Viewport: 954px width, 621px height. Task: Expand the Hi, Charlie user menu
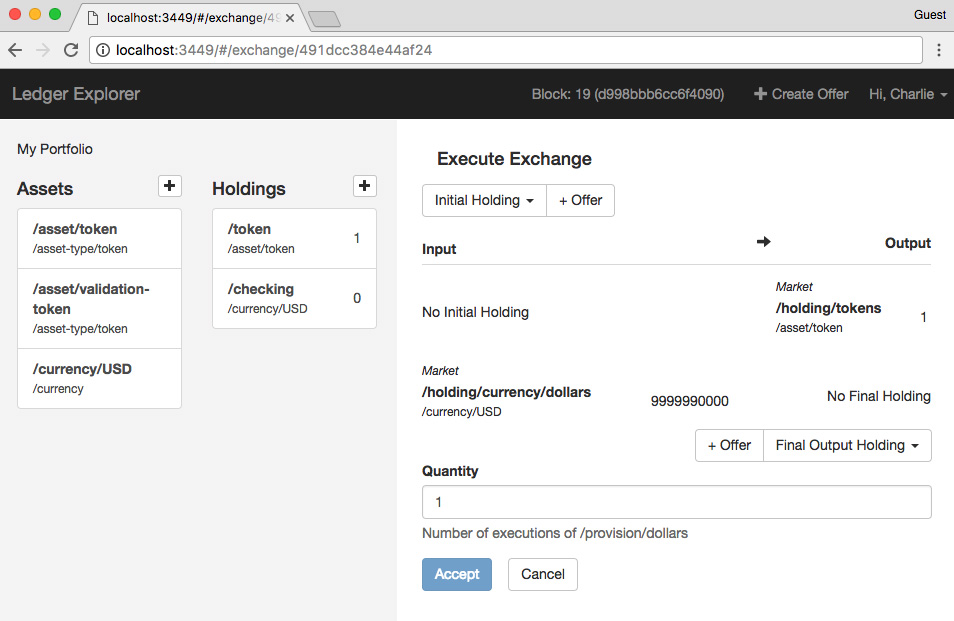pos(908,94)
